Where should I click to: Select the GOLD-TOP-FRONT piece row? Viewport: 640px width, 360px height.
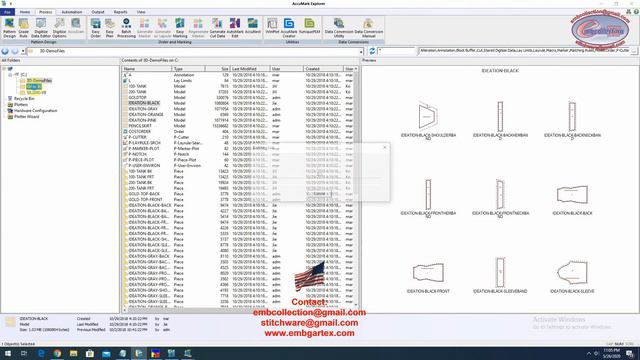pos(239,200)
